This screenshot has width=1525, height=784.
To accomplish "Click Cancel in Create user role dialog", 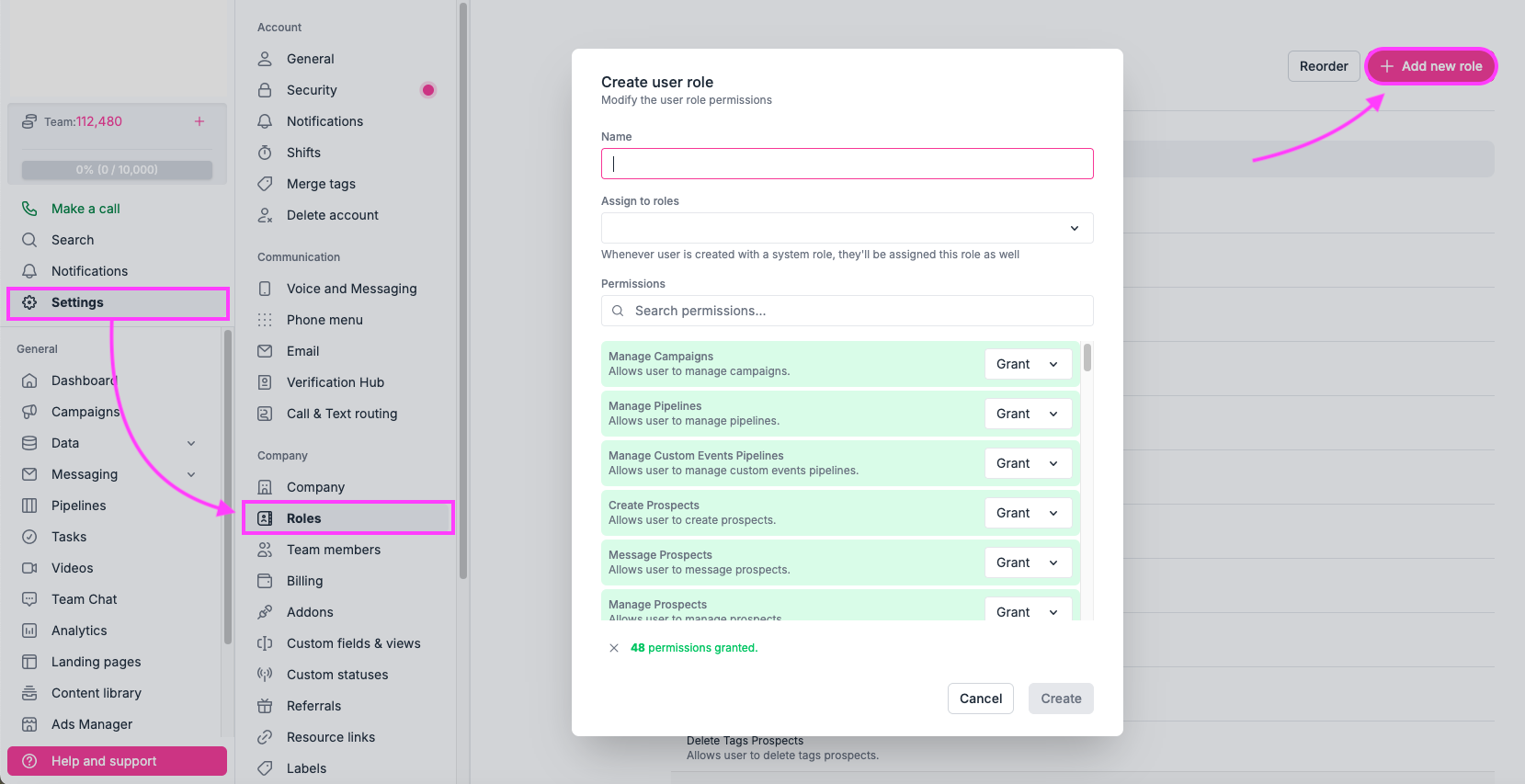I will point(981,699).
